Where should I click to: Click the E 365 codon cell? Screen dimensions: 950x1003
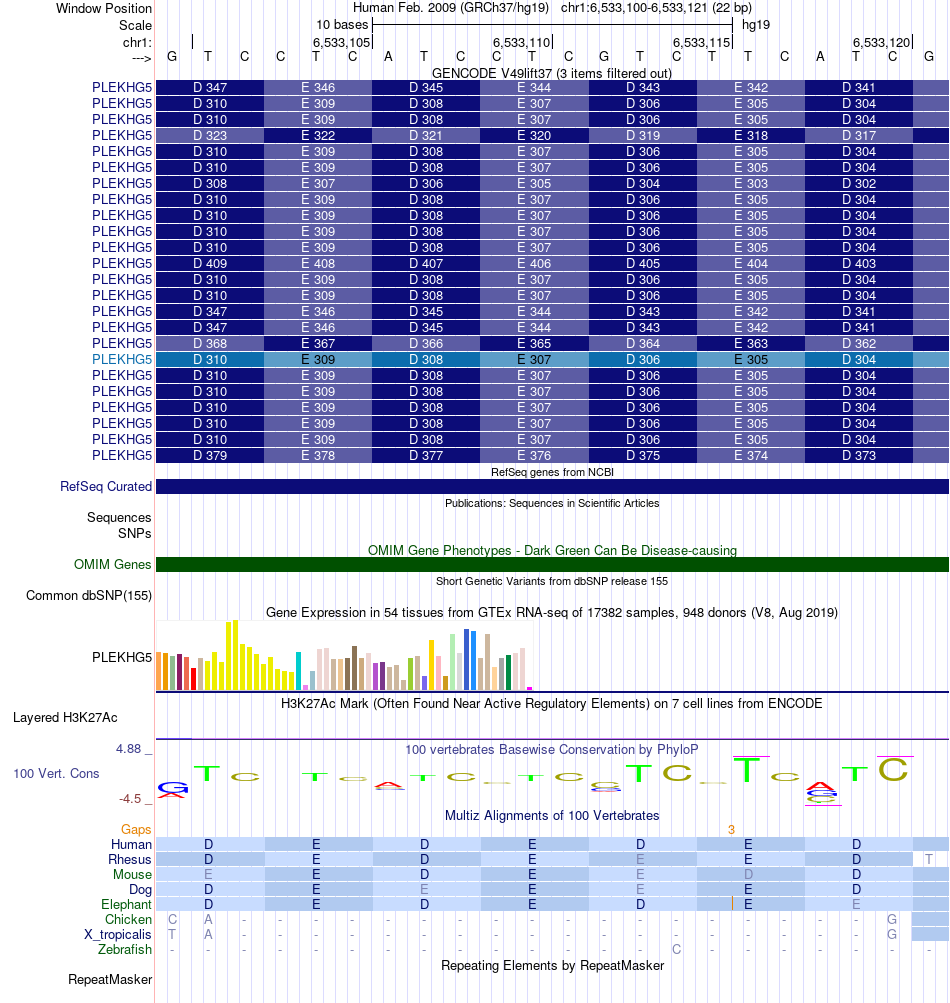tap(534, 343)
